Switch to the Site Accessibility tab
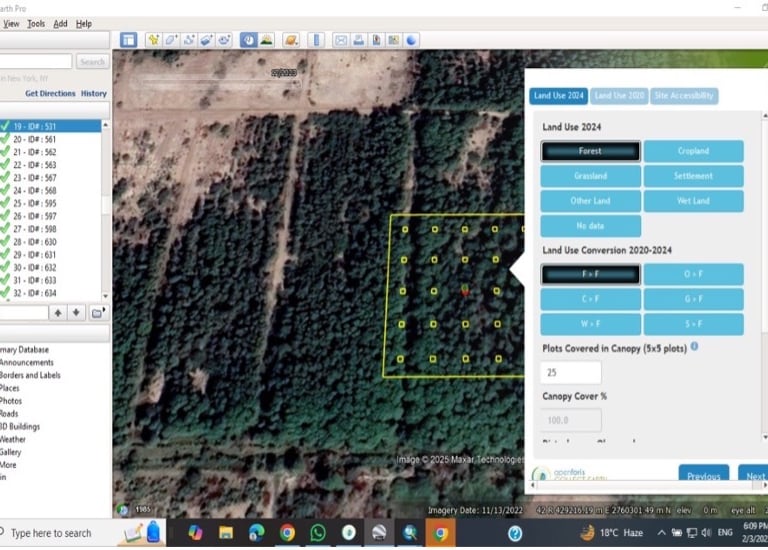The image size is (768, 550). pyautogui.click(x=684, y=96)
